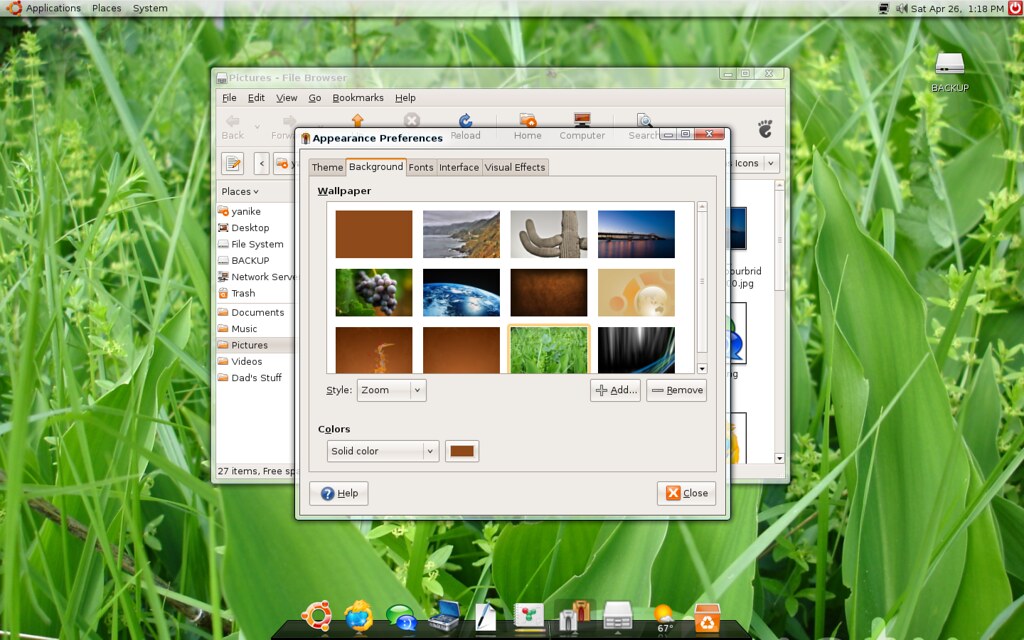Viewport: 1024px width, 640px height.
Task: Switch to the Theme tab
Action: (x=327, y=167)
